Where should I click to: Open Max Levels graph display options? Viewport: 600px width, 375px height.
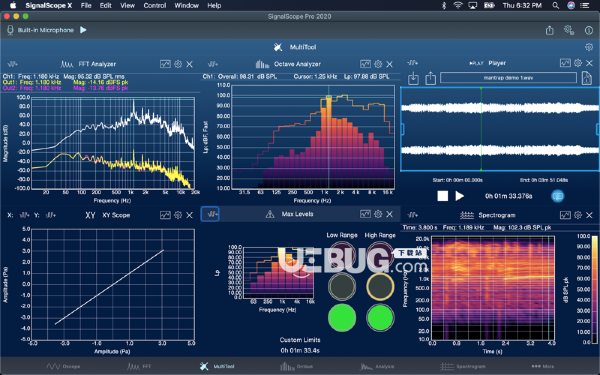365,214
